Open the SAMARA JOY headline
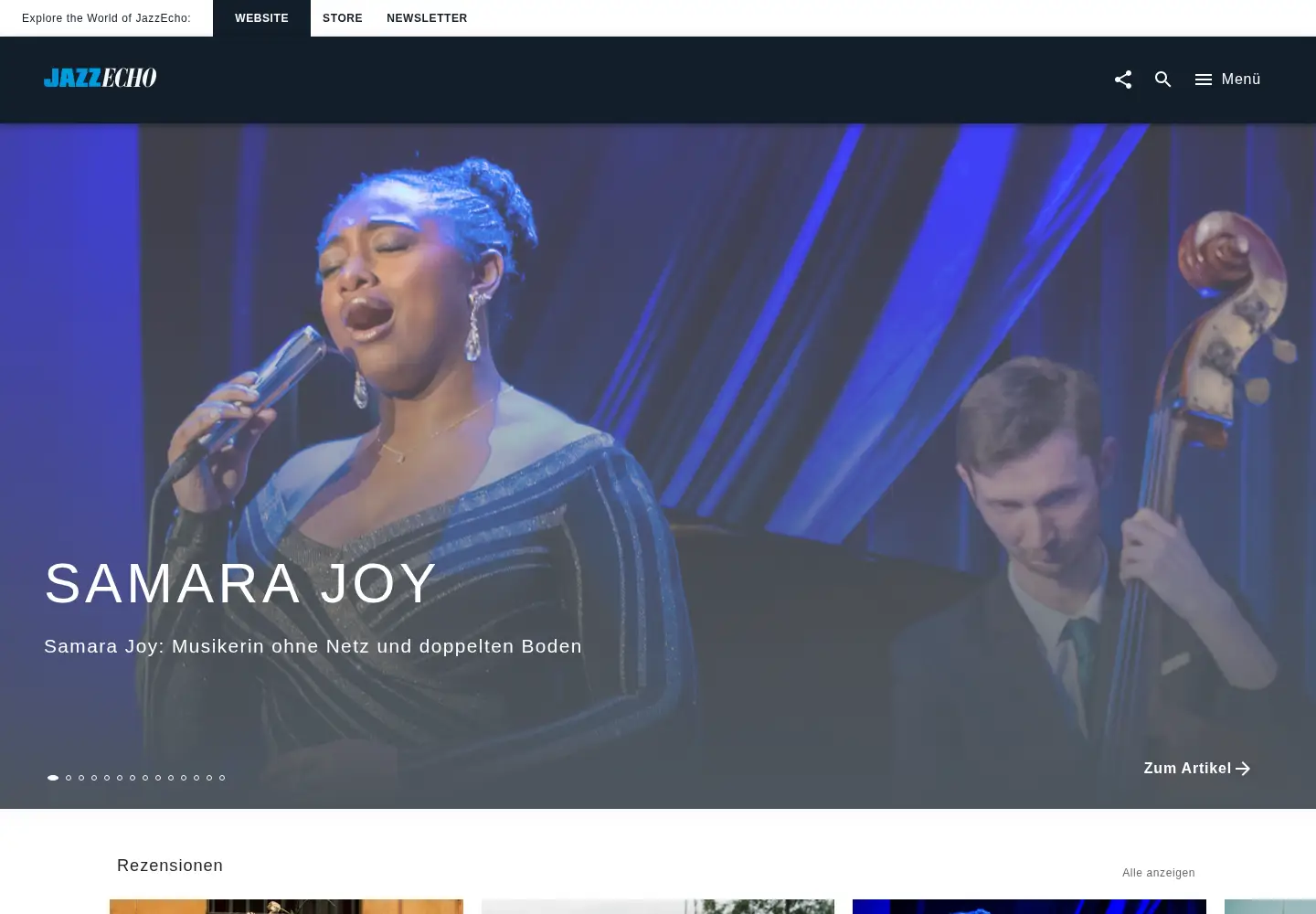Image resolution: width=1316 pixels, height=914 pixels. tap(241, 583)
